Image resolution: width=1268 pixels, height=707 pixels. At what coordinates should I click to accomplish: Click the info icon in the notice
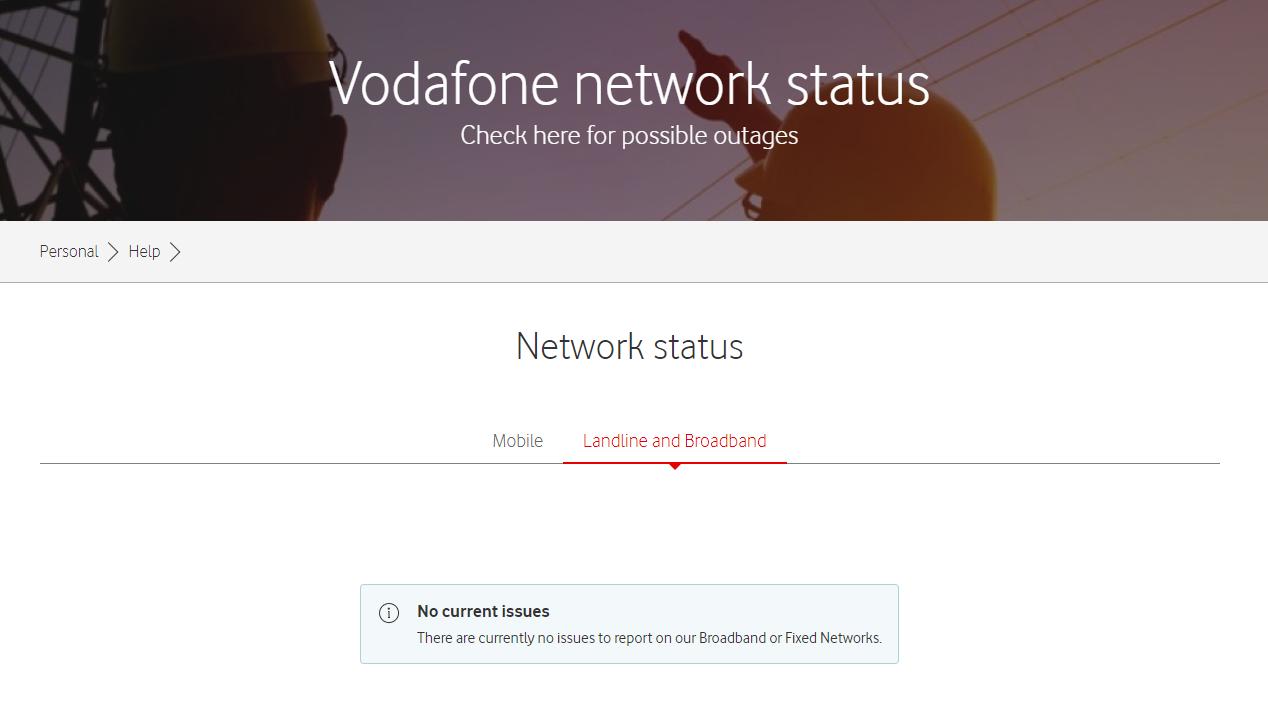coord(389,613)
